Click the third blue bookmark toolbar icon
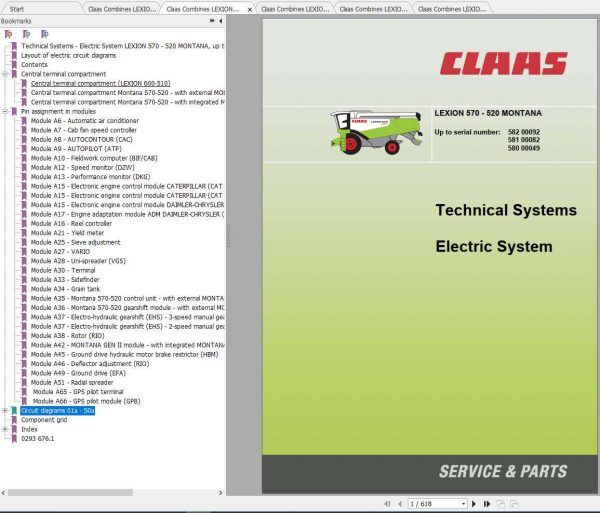Screen dimensions: 600x513 [x=45, y=34]
